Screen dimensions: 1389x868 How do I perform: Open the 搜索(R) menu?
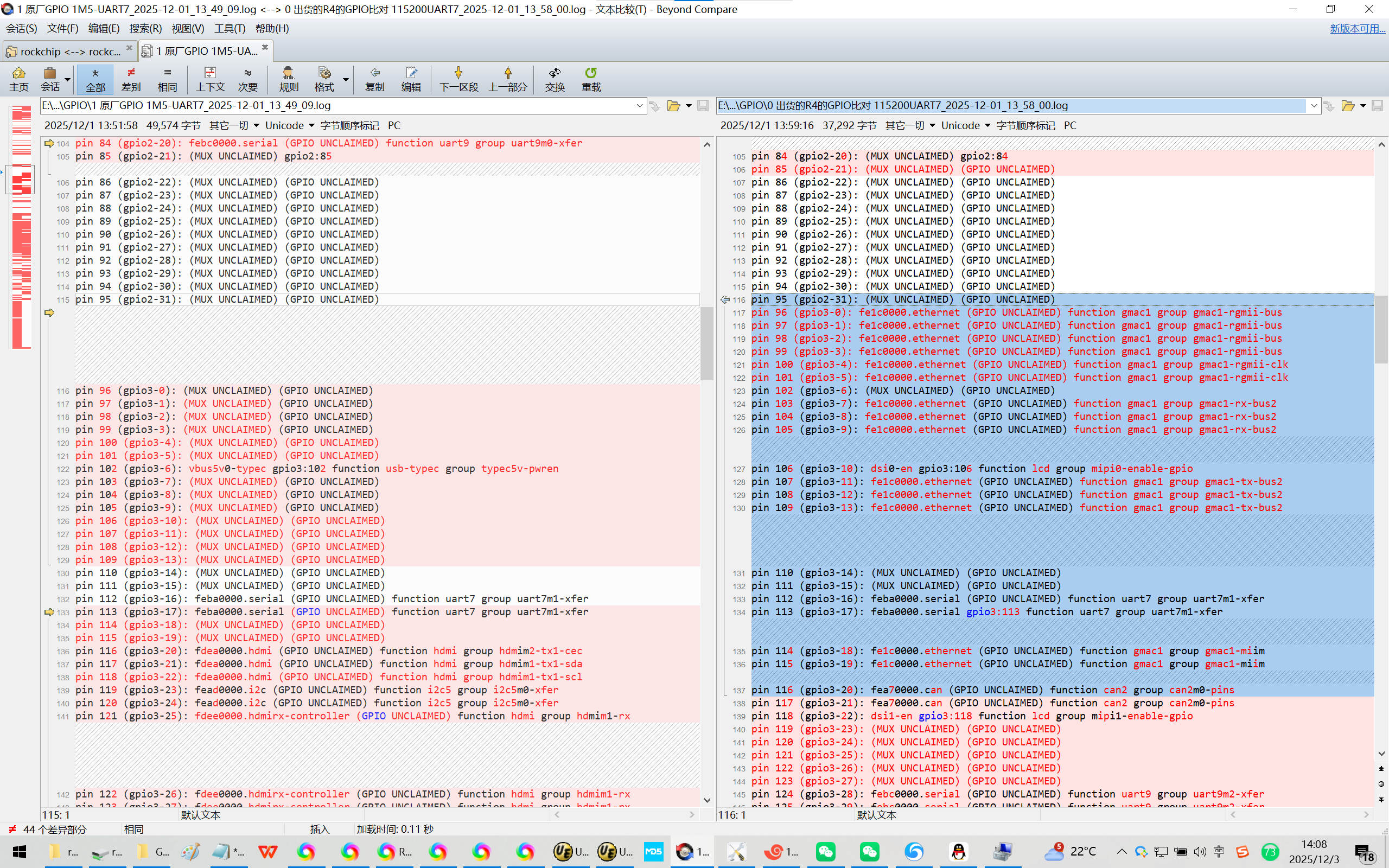[x=145, y=28]
